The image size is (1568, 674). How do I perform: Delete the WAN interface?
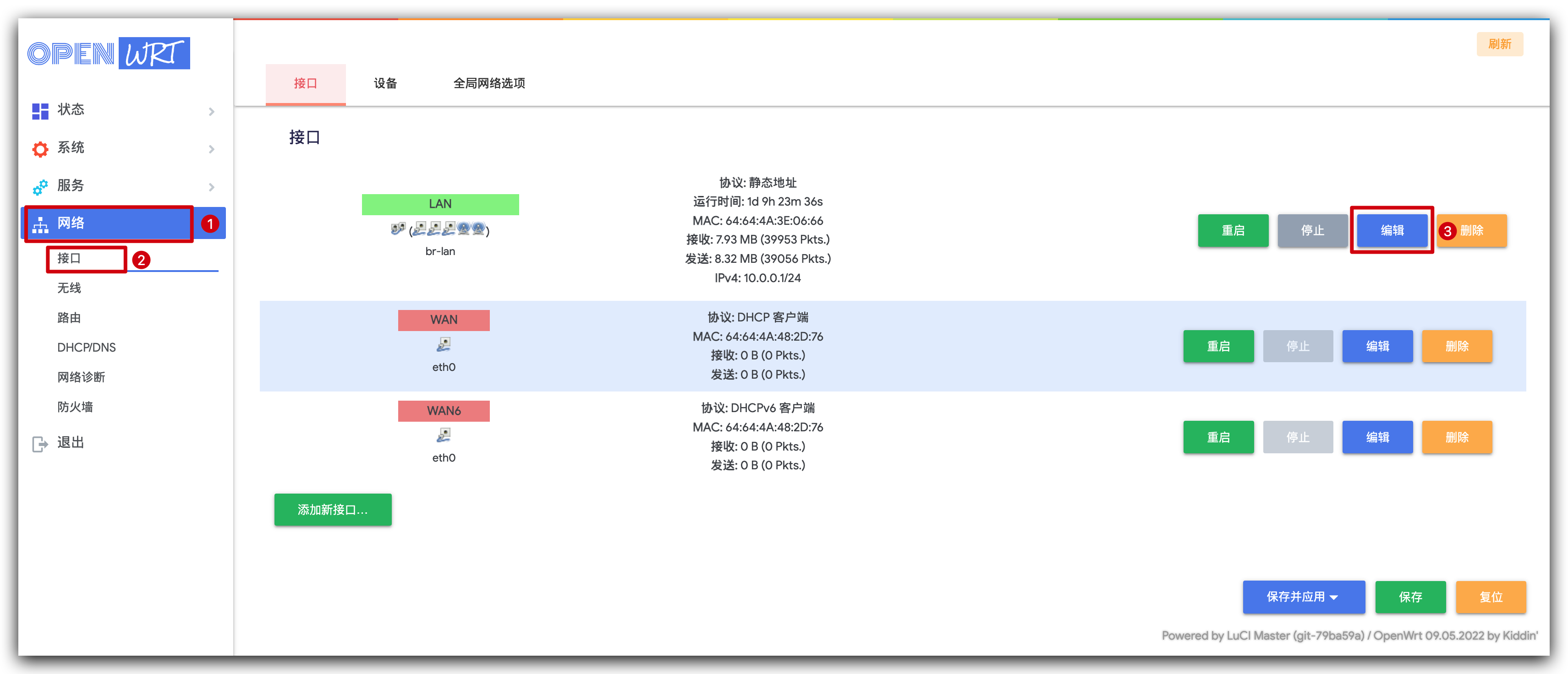click(1457, 347)
